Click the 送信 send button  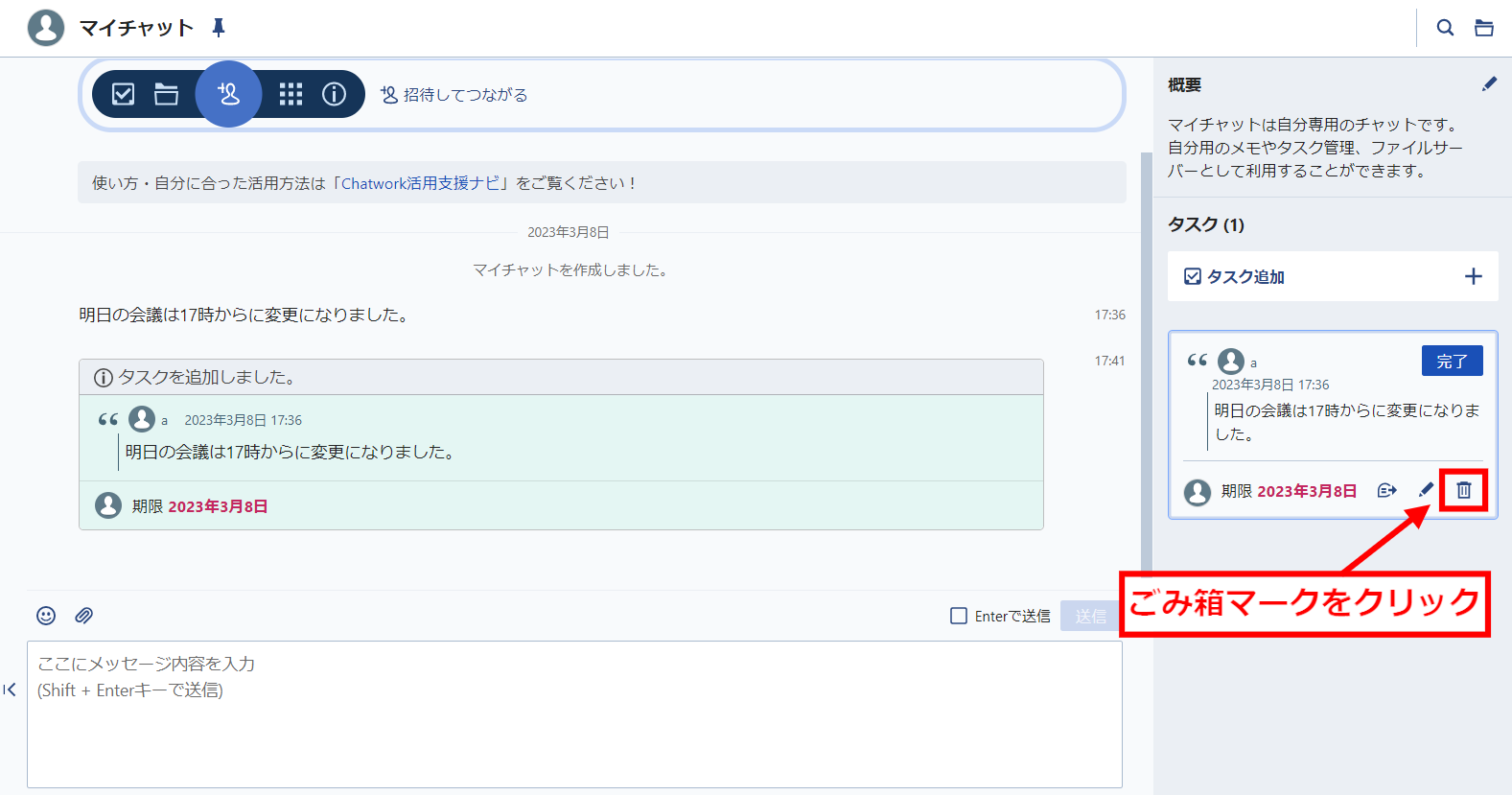pos(1089,616)
